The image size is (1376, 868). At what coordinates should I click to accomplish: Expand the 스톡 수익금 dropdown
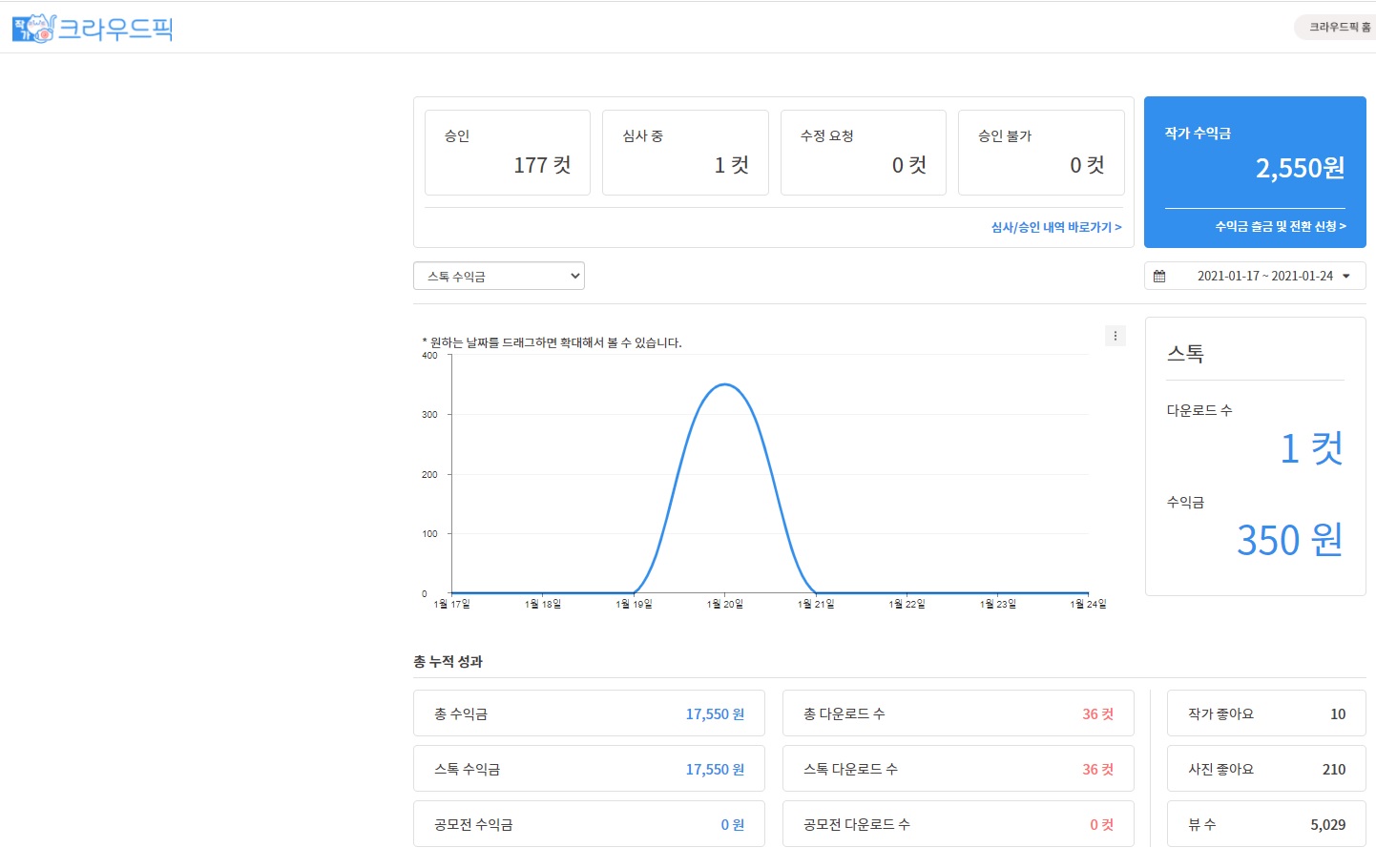pyautogui.click(x=499, y=276)
